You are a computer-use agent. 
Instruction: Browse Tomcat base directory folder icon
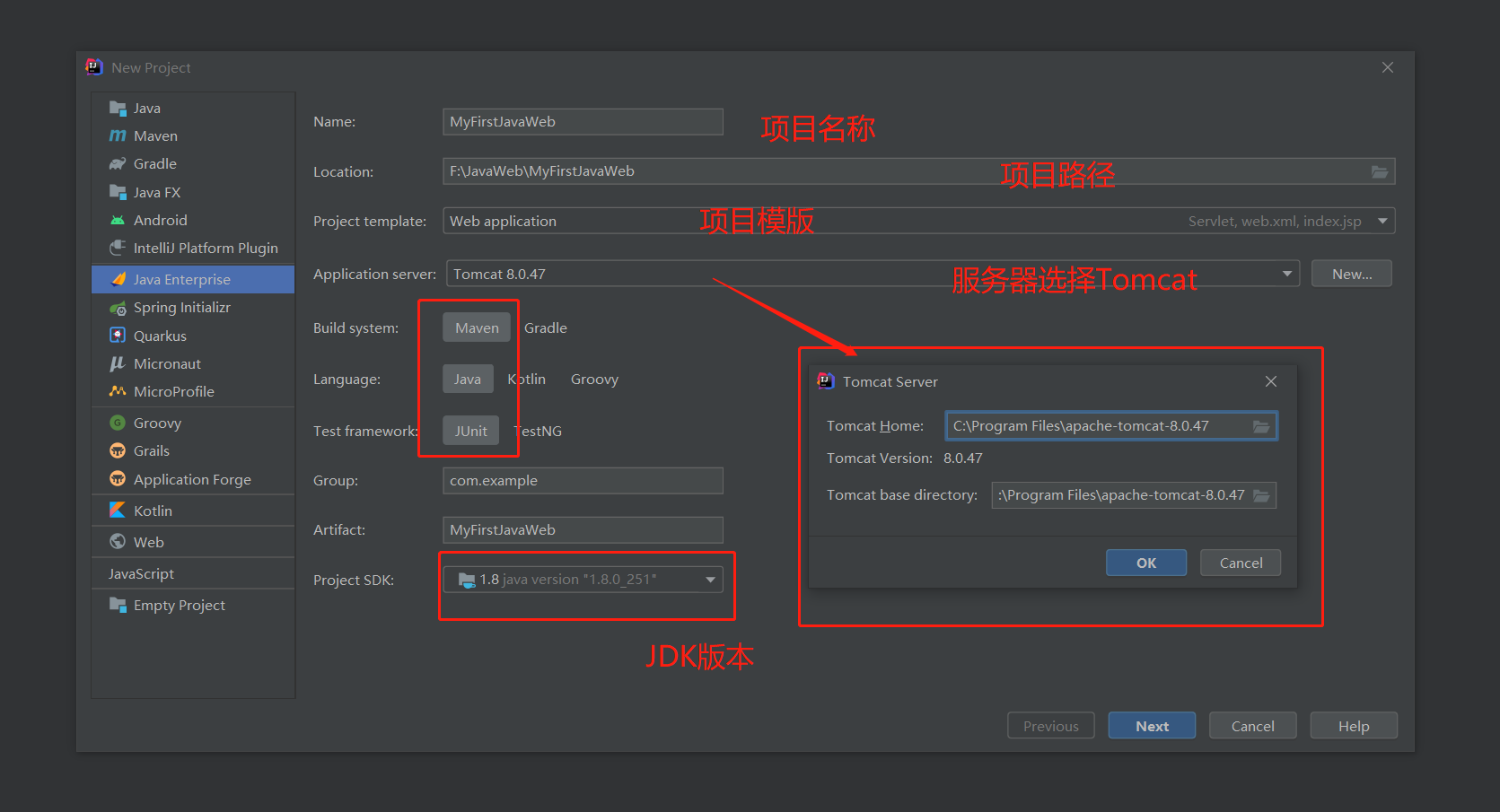click(1261, 495)
